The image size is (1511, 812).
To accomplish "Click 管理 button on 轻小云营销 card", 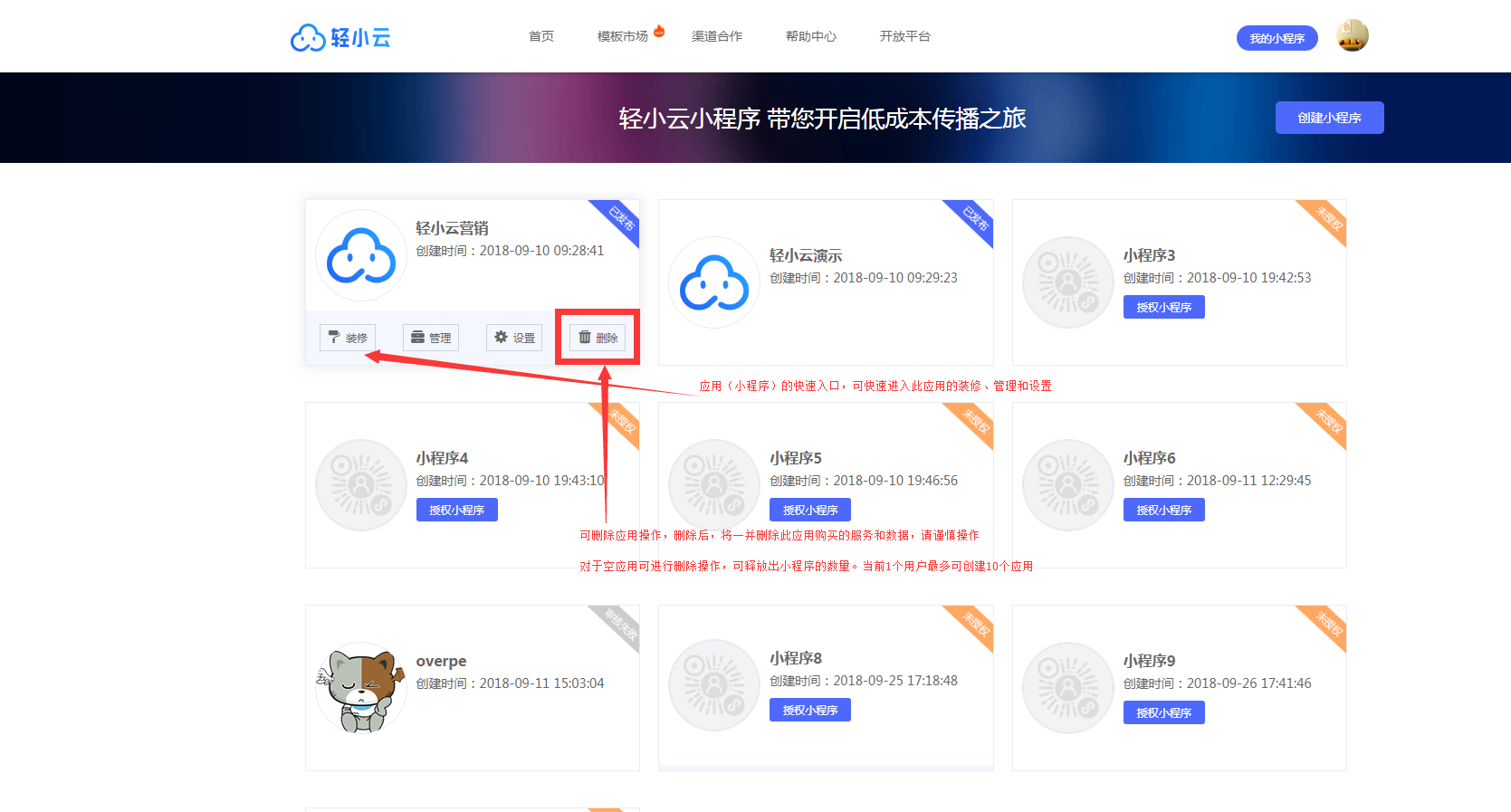I will [431, 338].
